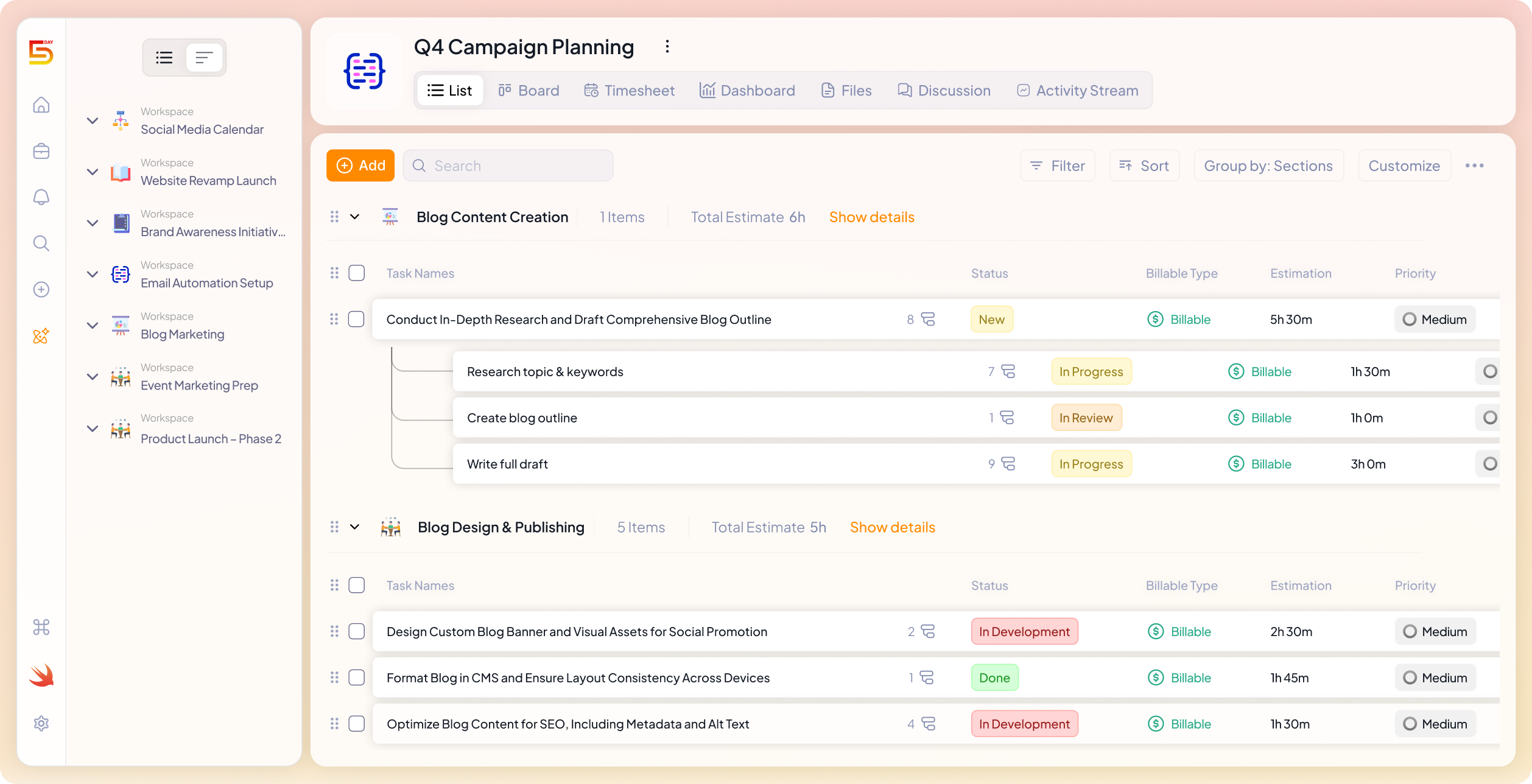Click the orange Add button
1532x784 pixels.
tap(360, 166)
